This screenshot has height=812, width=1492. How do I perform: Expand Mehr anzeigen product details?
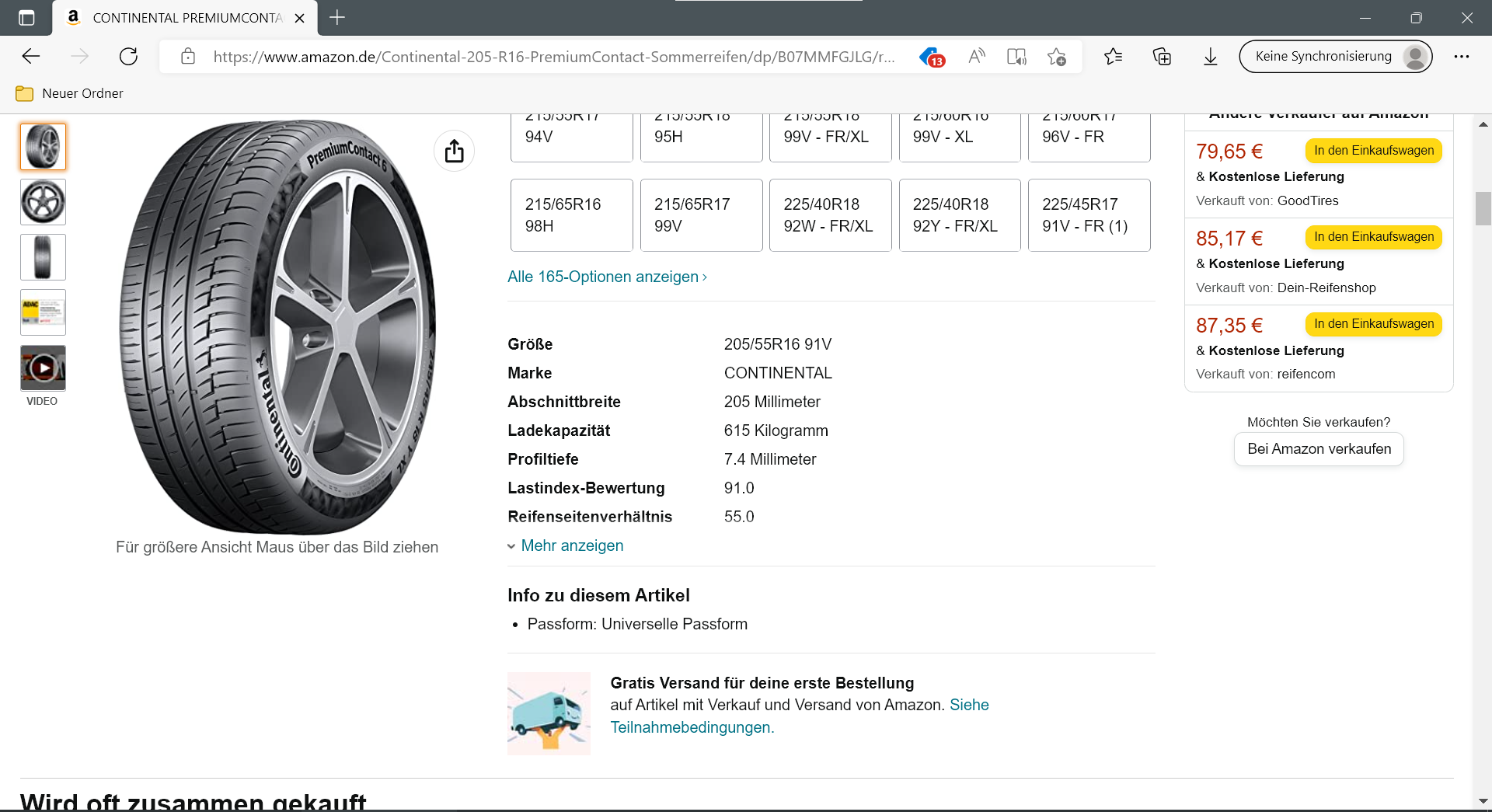(571, 545)
